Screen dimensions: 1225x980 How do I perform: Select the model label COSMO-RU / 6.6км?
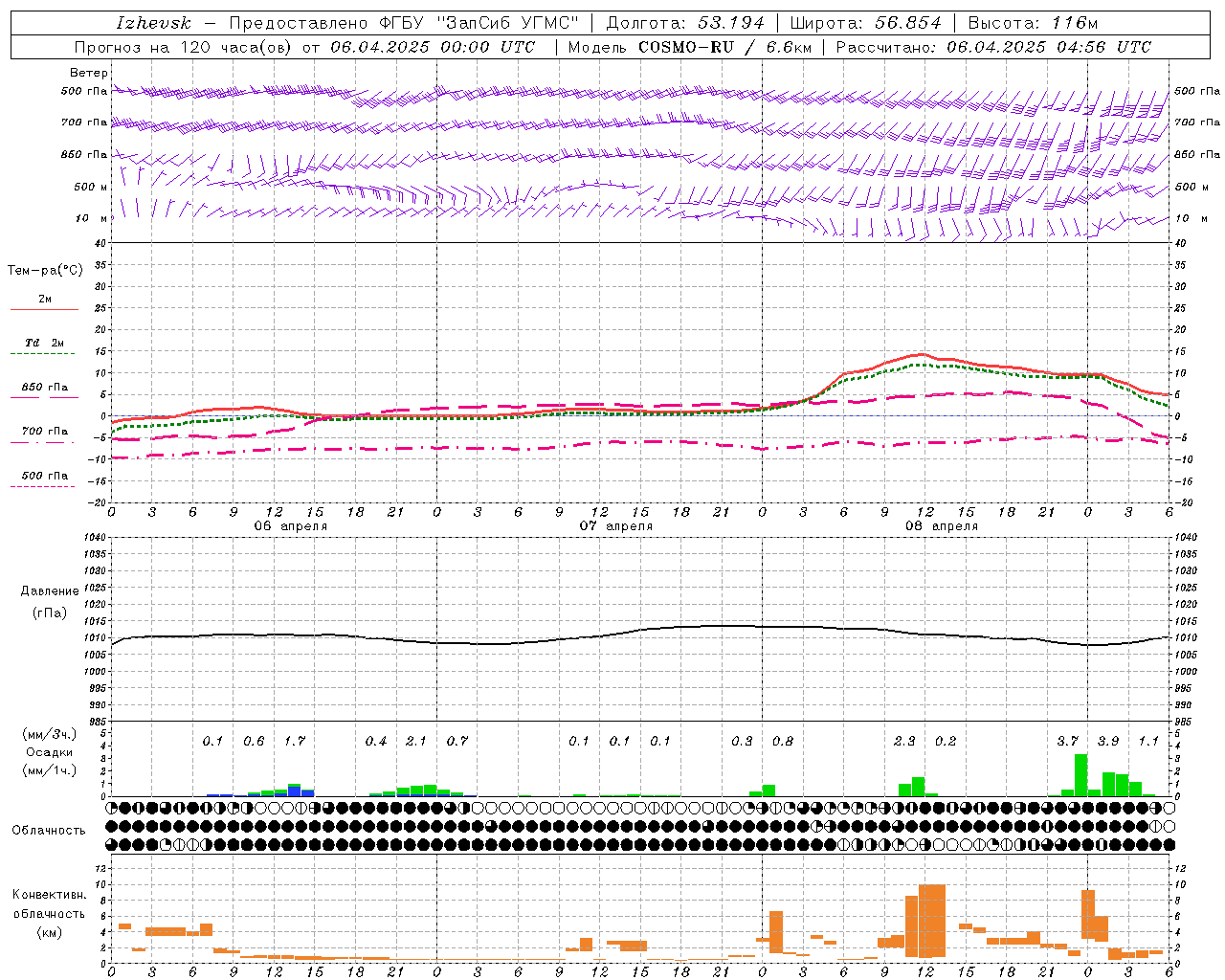tap(724, 47)
